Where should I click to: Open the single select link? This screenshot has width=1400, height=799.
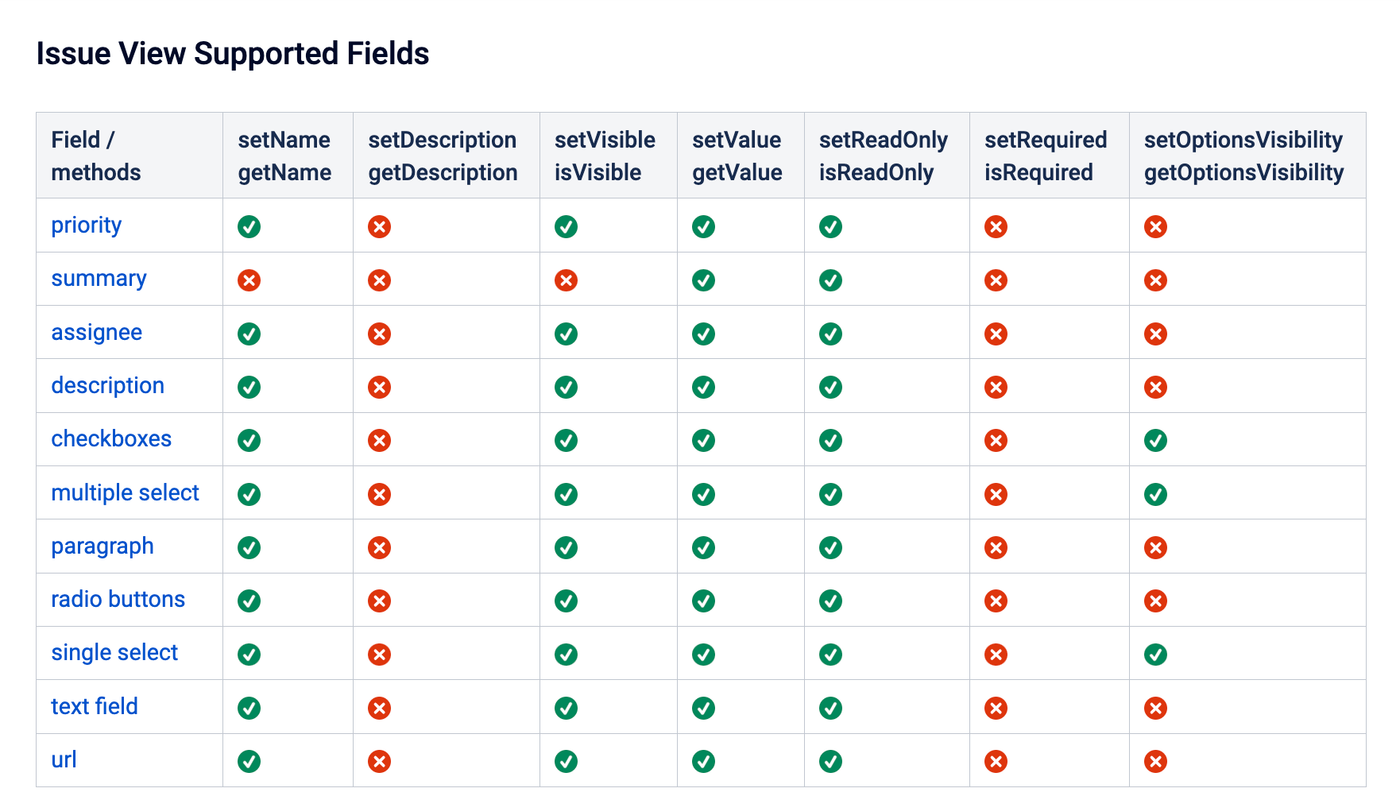tap(114, 652)
